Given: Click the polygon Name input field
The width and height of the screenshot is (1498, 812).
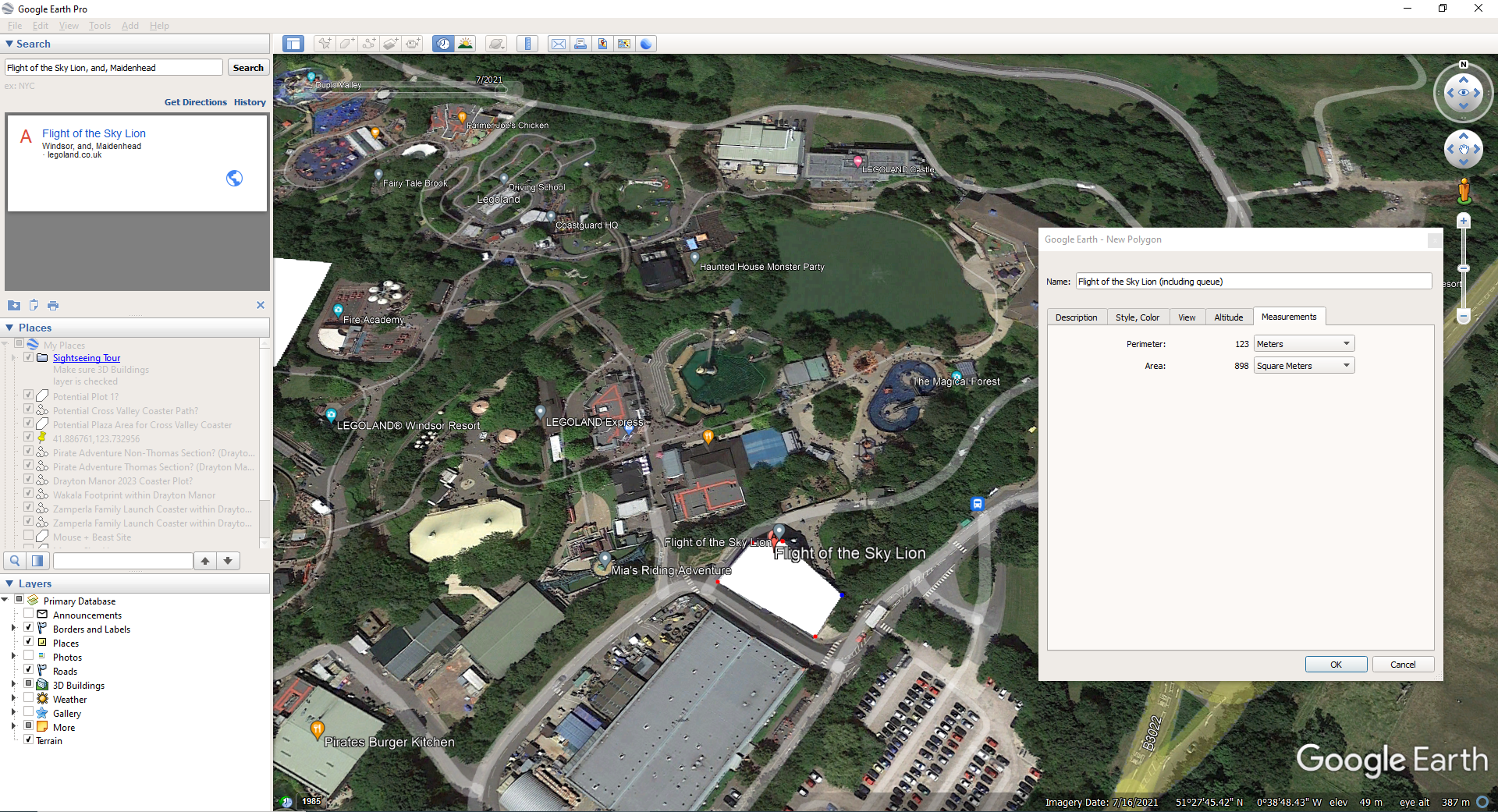Looking at the screenshot, I should [1254, 282].
